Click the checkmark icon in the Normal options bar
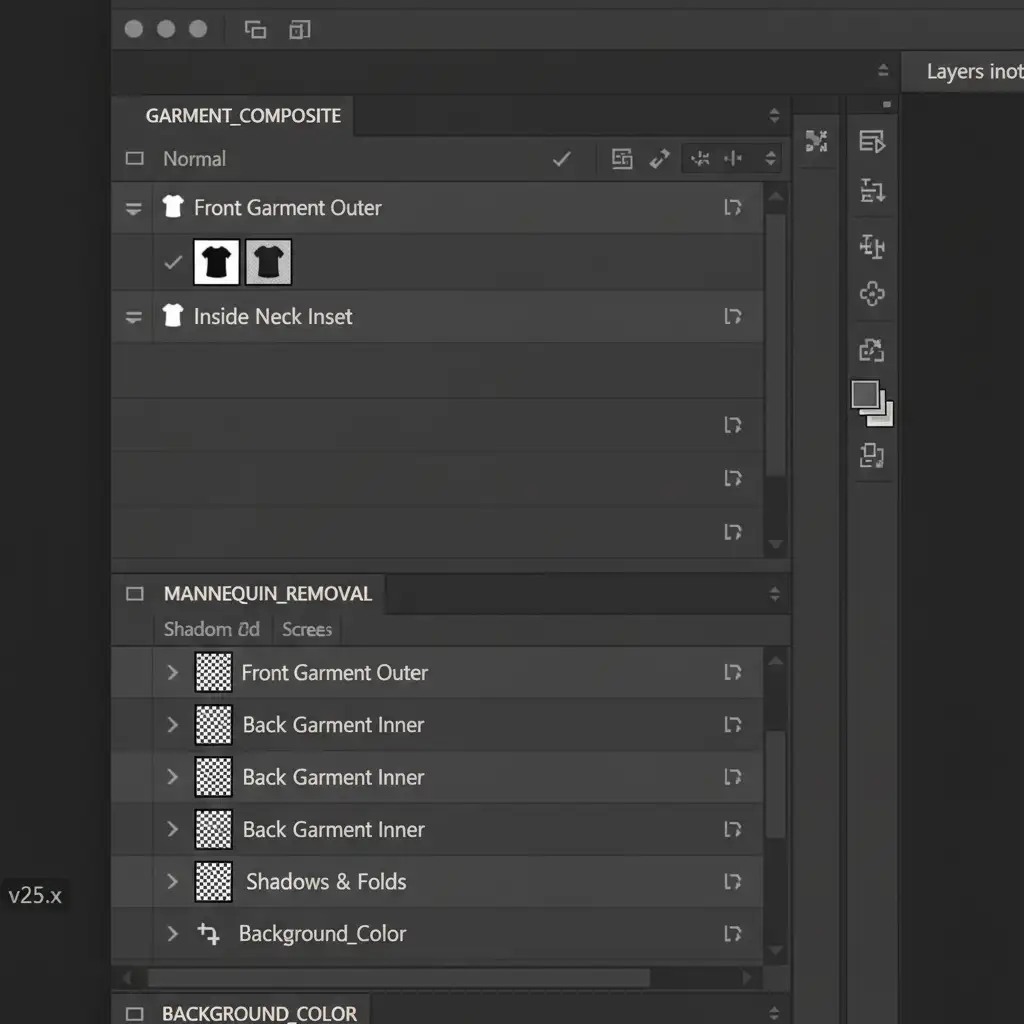The height and width of the screenshot is (1024, 1024). tap(561, 159)
